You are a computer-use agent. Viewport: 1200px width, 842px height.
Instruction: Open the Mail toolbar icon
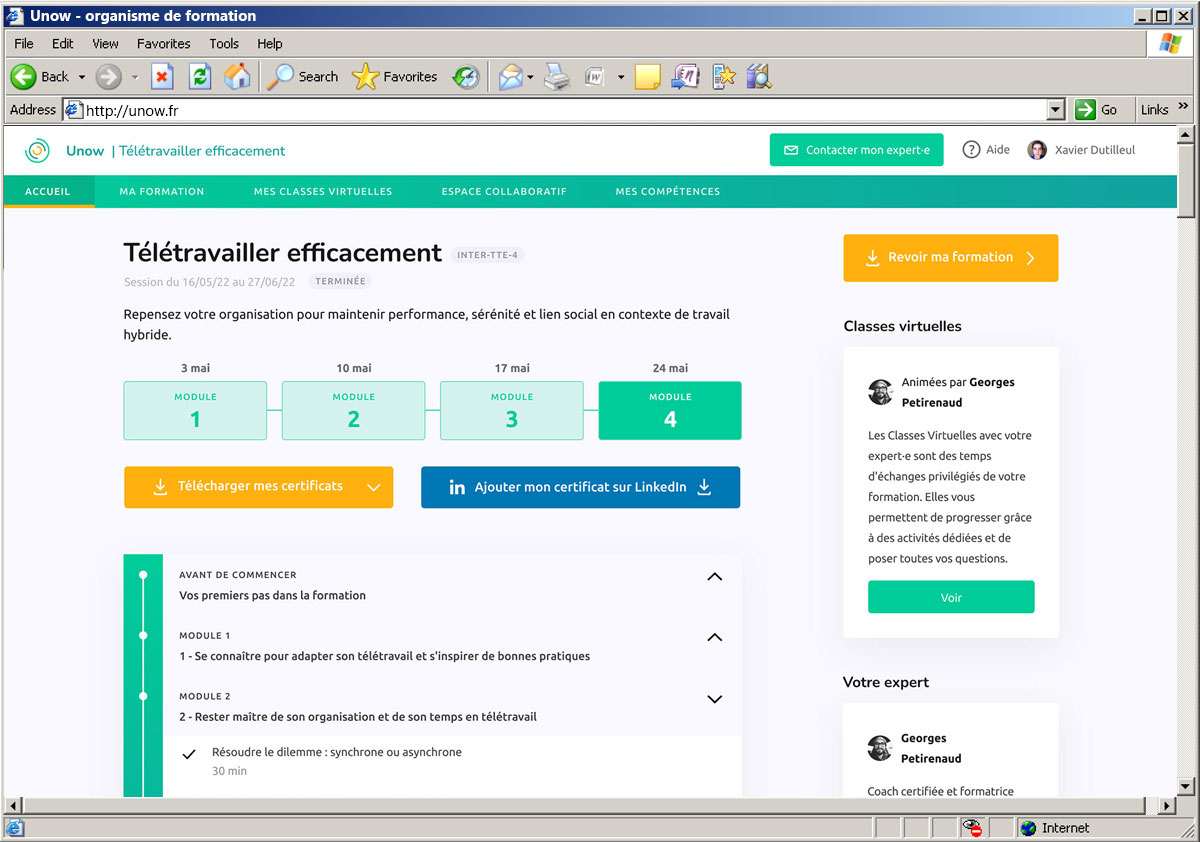[510, 77]
